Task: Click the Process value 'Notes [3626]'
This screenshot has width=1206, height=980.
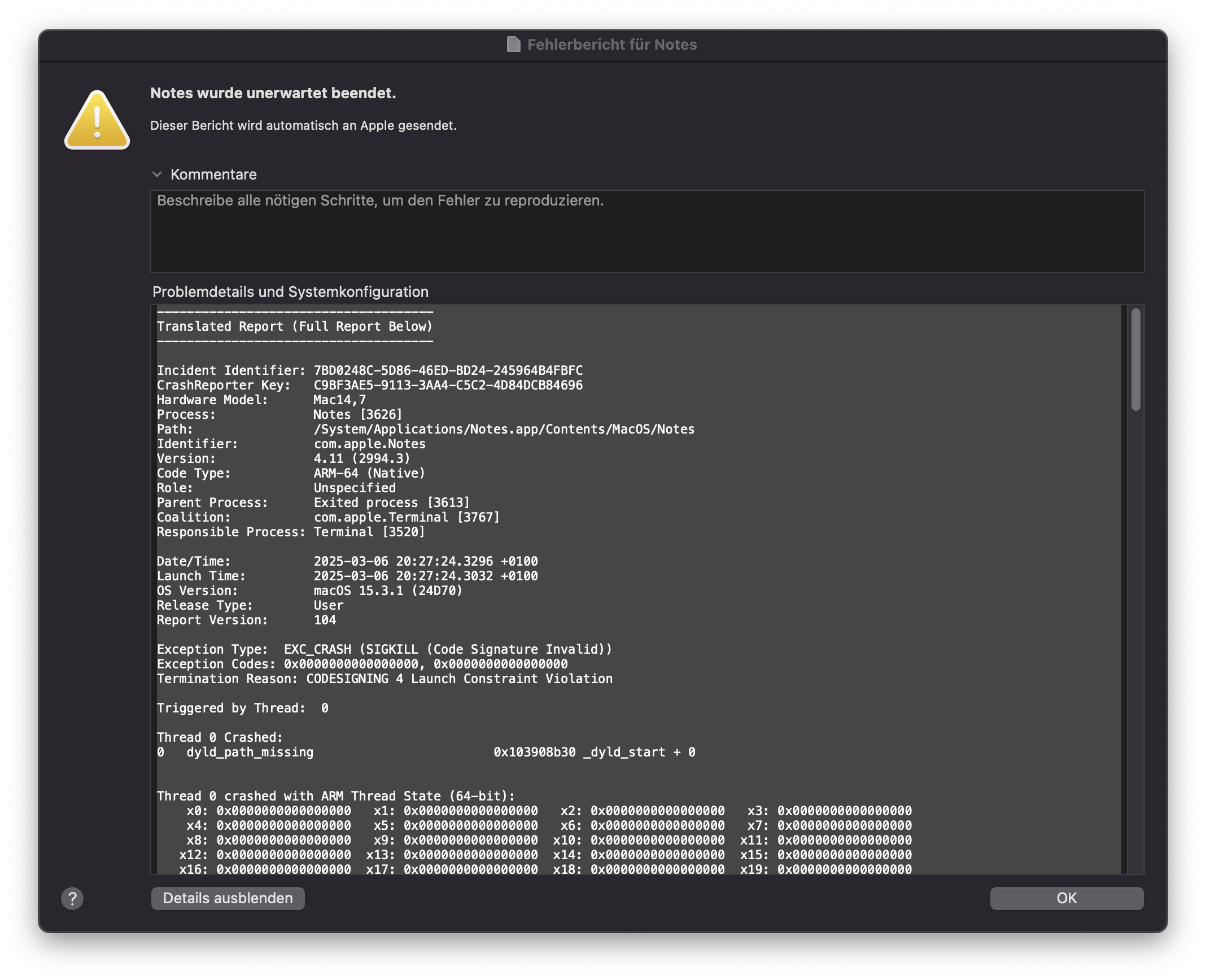Action: 358,414
